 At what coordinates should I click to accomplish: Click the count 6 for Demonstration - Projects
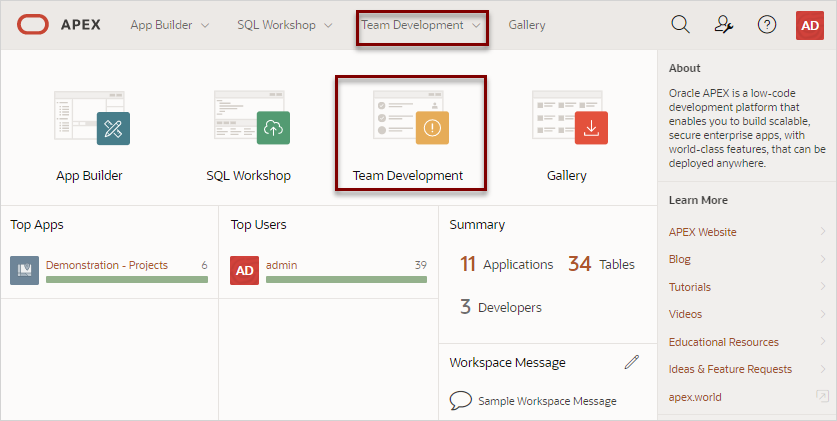click(x=204, y=265)
